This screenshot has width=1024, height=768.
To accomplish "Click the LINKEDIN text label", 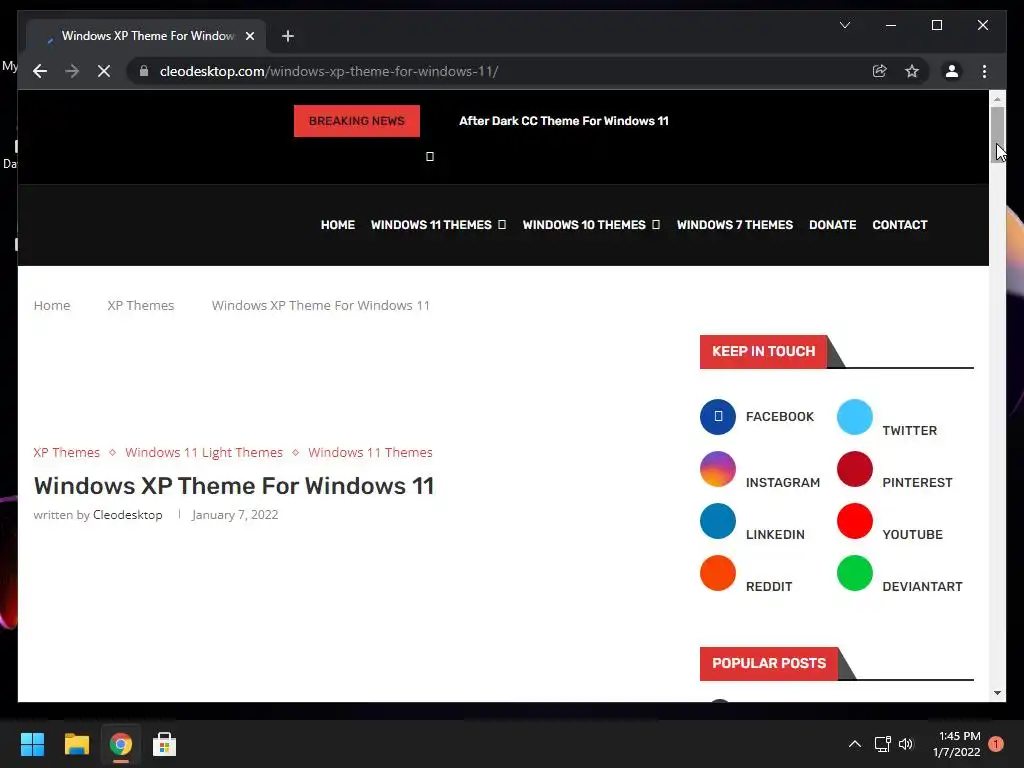I will 775,535.
